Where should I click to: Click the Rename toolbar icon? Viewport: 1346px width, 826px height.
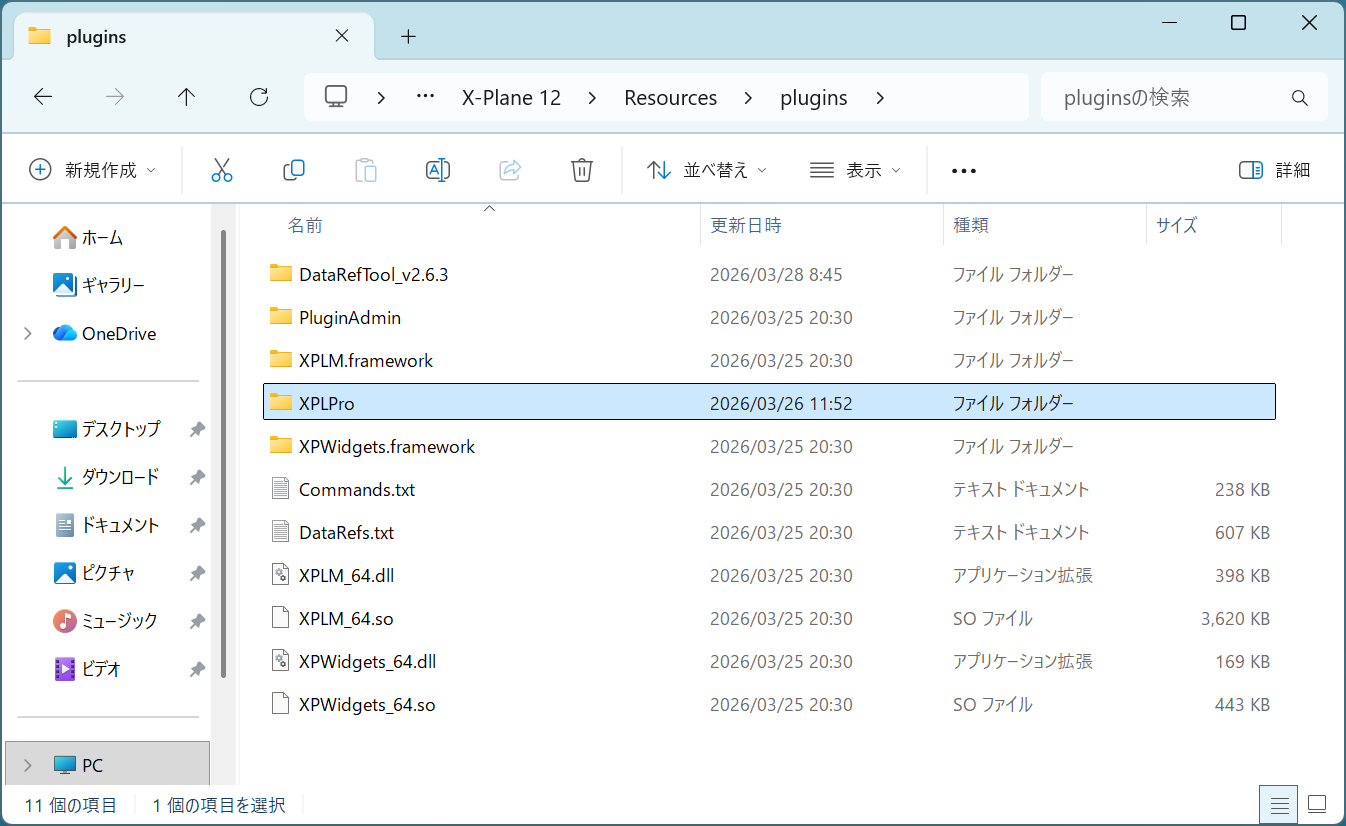click(x=438, y=170)
